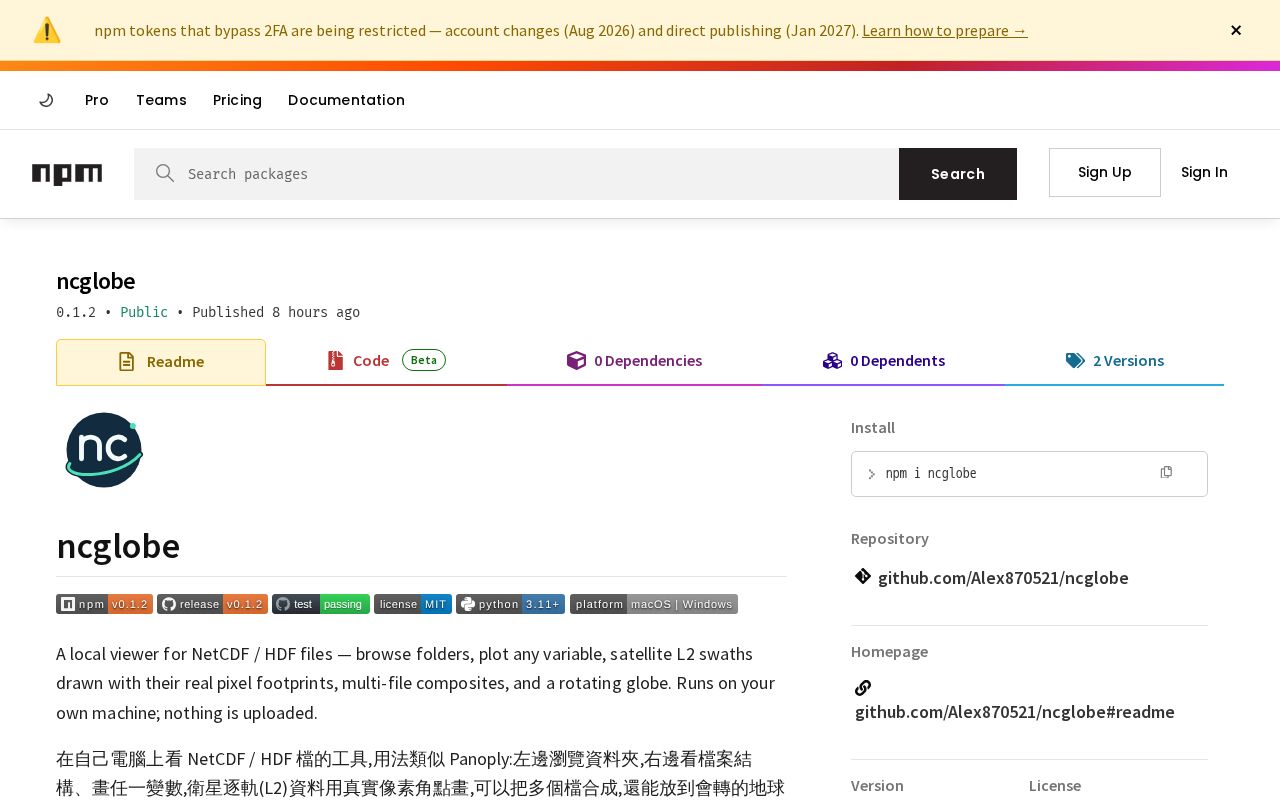Click the Published 8 hours ago text
1280x800 pixels.
click(x=276, y=312)
